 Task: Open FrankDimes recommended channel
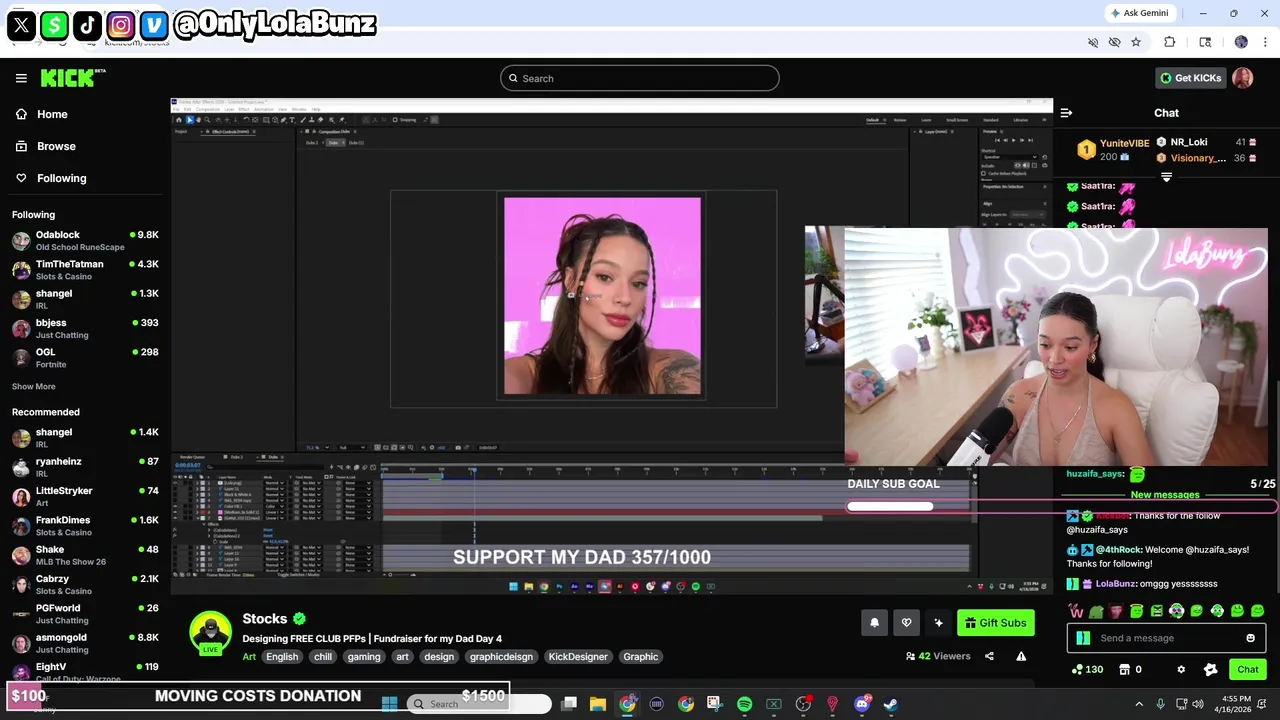click(85, 526)
